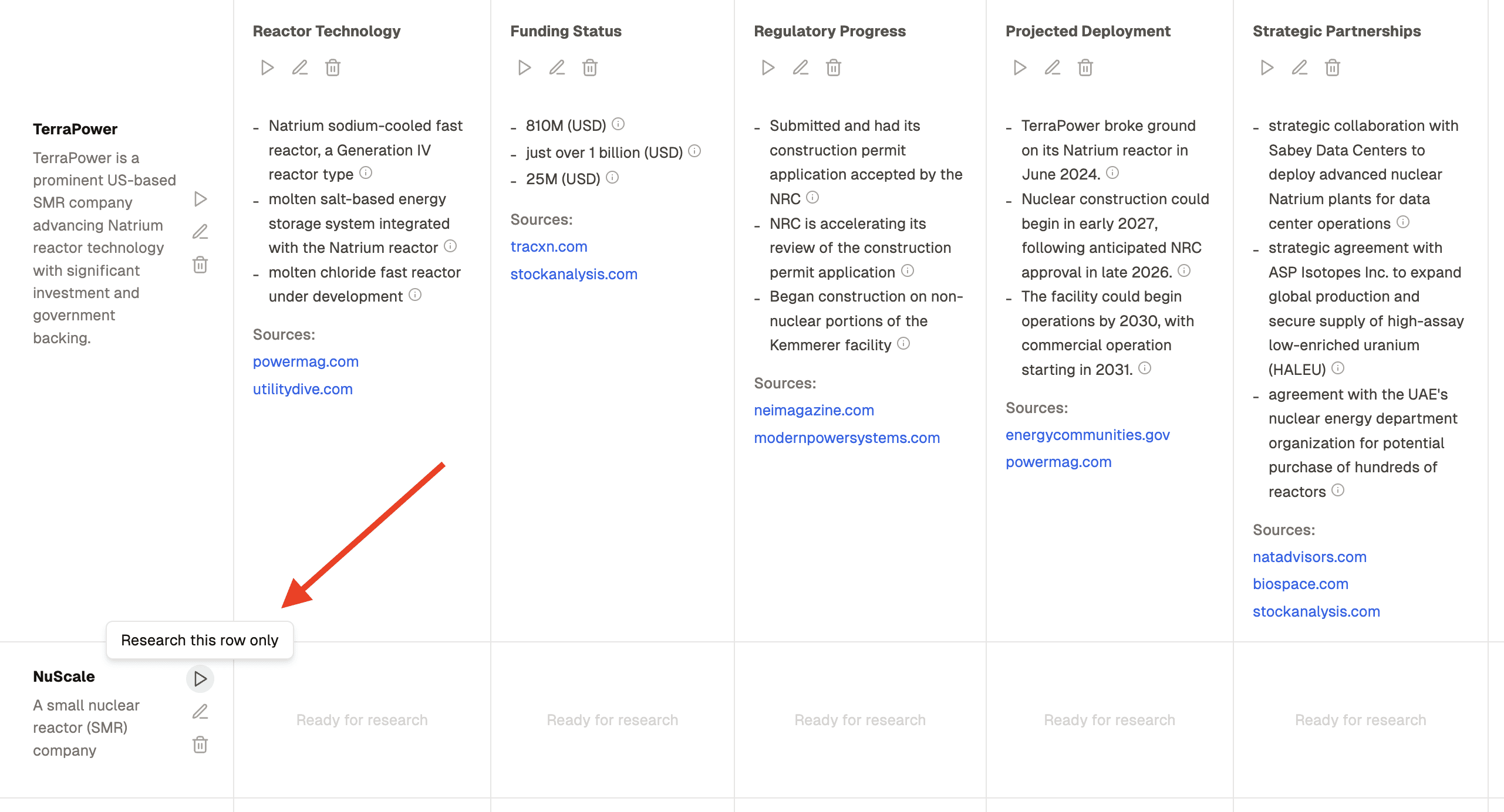Delete the Regulatory Progress column

coord(833,67)
